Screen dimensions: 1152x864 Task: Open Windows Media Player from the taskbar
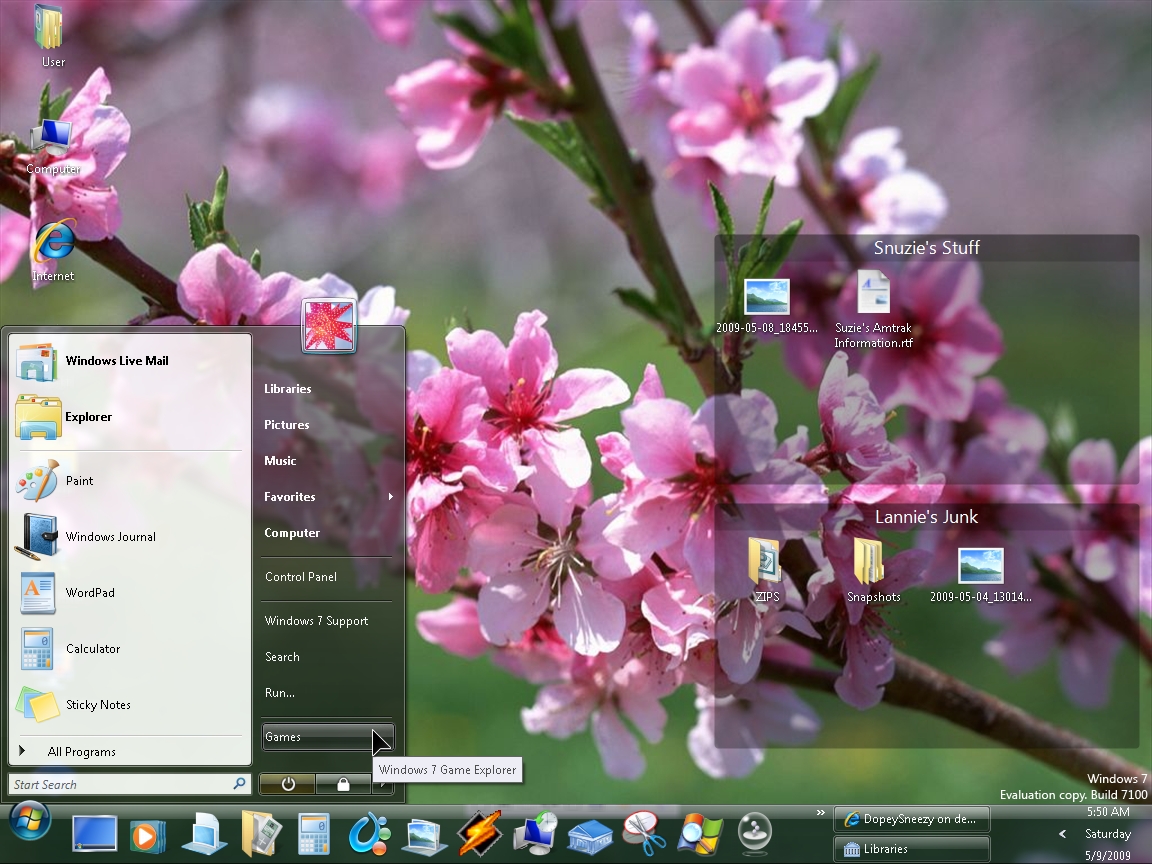click(x=148, y=832)
